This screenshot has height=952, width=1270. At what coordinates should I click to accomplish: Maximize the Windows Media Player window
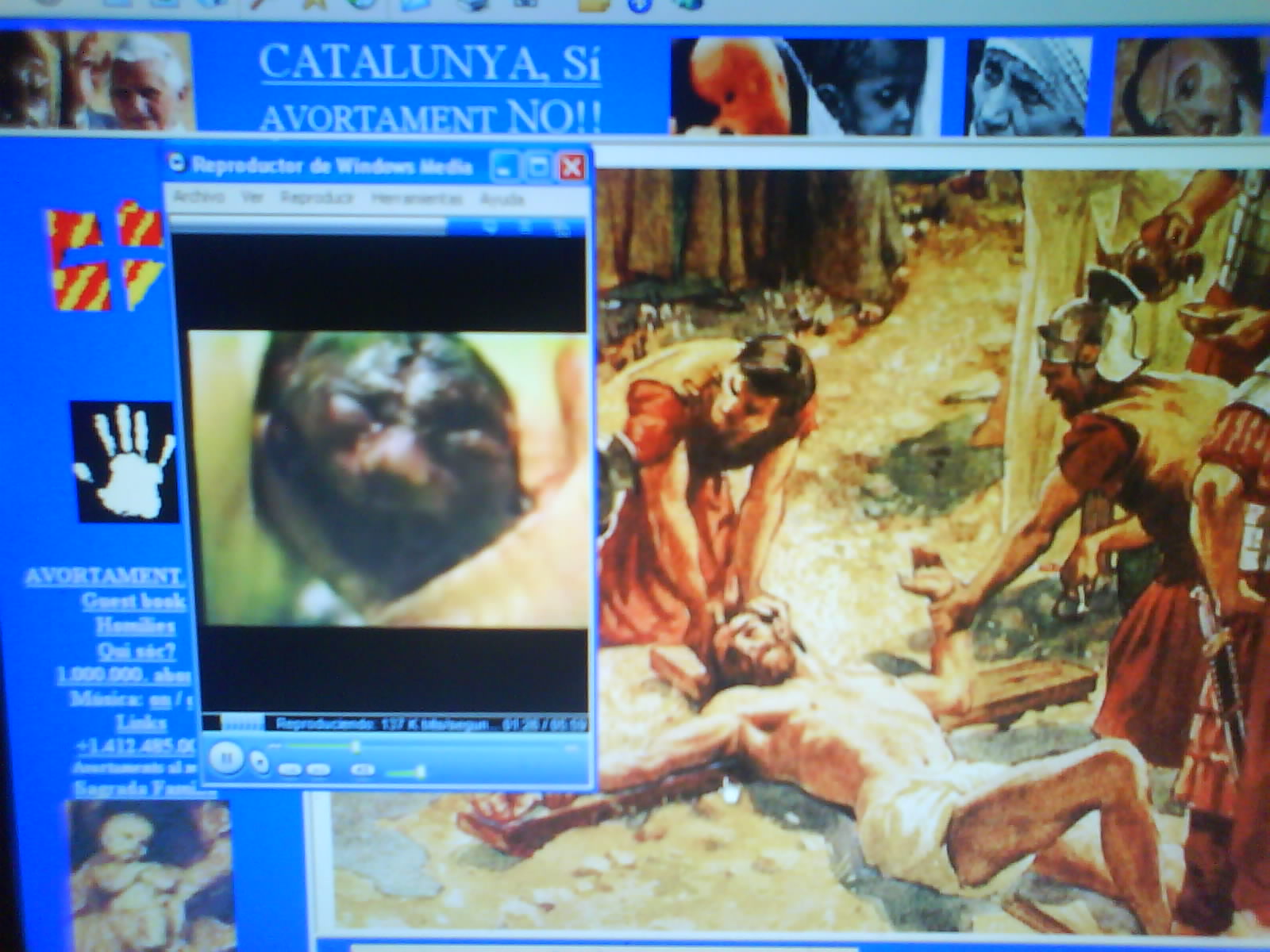pyautogui.click(x=538, y=167)
